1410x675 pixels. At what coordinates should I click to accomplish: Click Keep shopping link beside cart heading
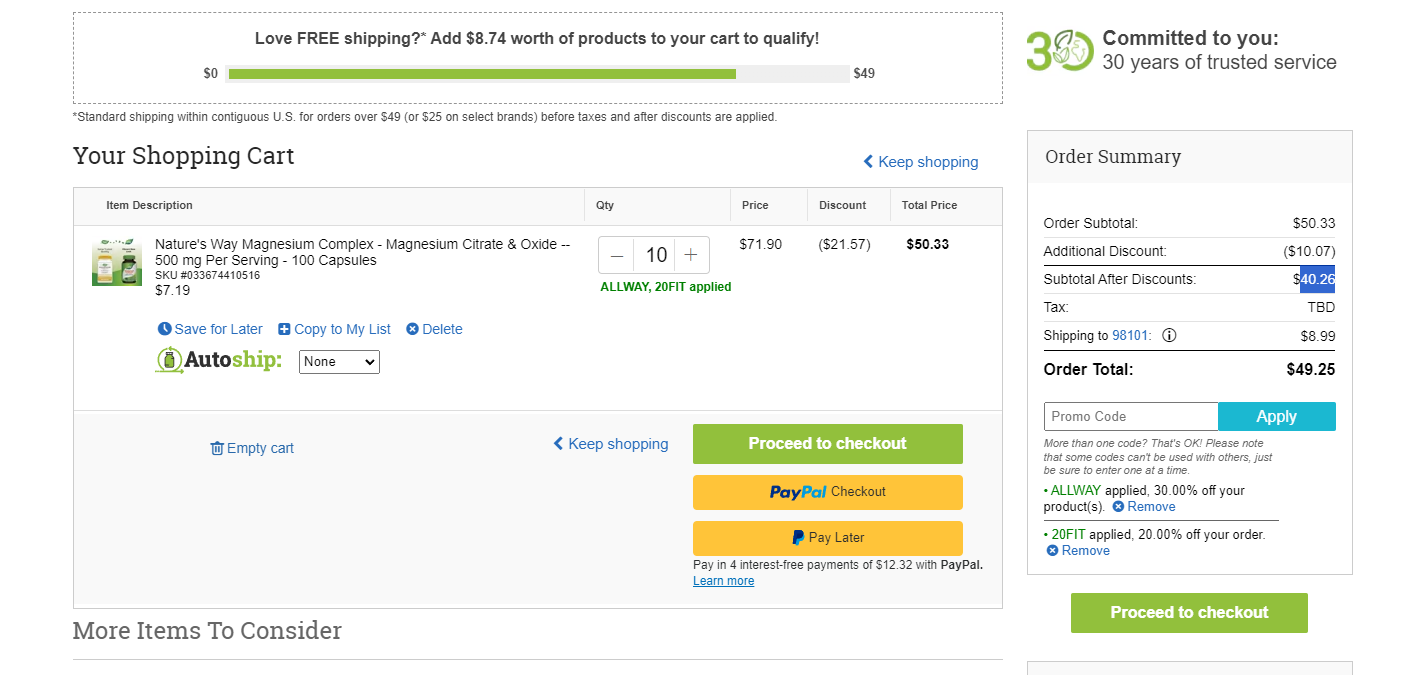pyautogui.click(x=921, y=162)
